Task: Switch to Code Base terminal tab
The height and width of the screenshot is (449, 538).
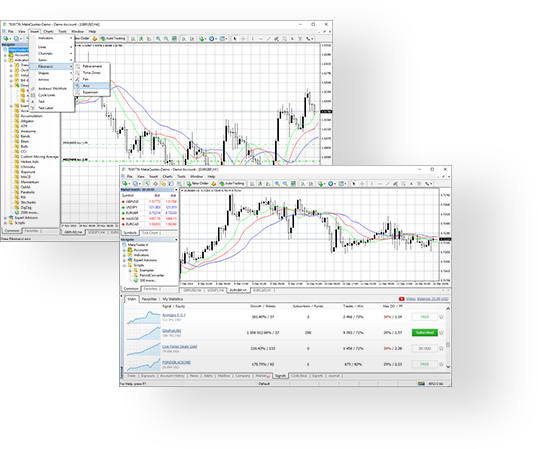Action: click(299, 376)
